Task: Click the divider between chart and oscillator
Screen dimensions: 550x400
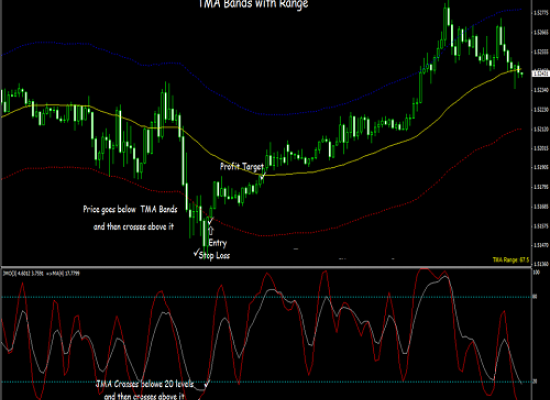Action: (267, 267)
